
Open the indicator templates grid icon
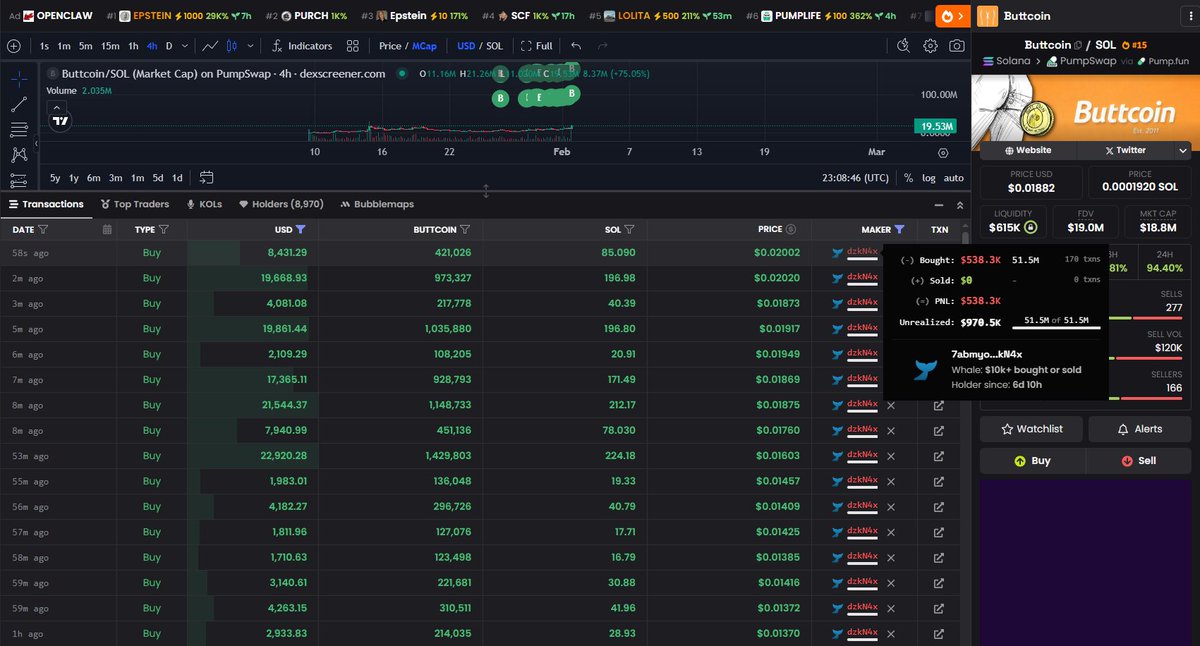(353, 46)
